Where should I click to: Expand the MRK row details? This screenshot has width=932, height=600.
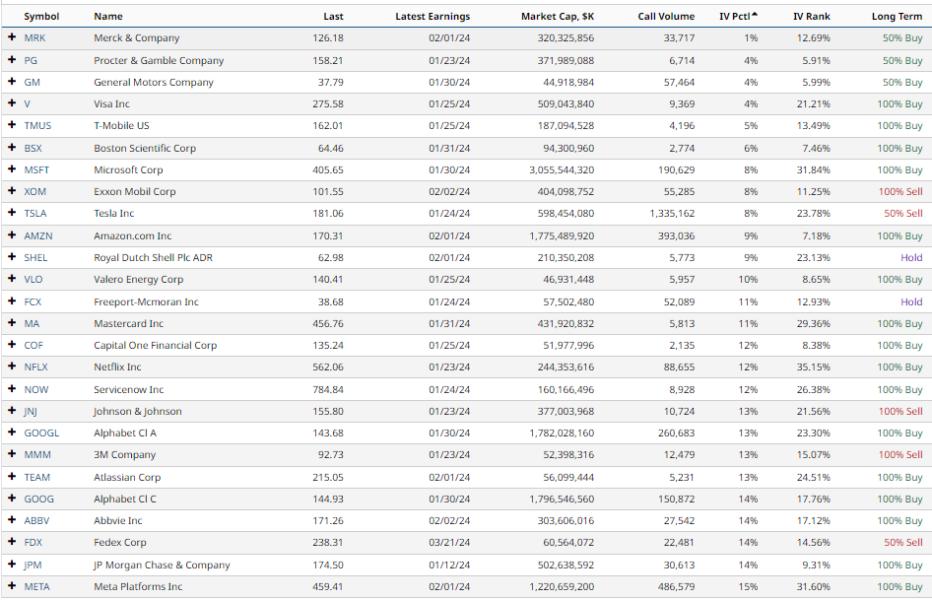point(12,37)
